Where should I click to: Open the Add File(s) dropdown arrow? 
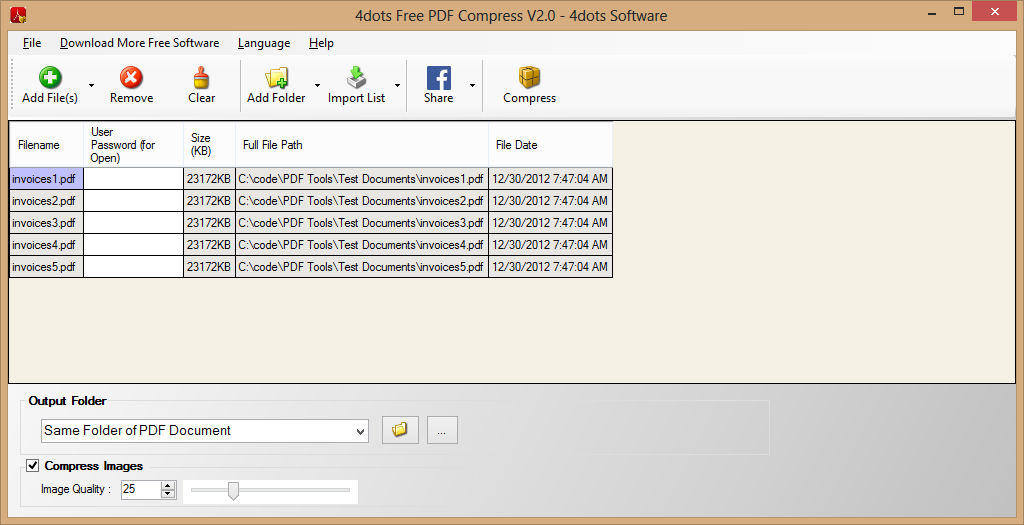click(x=91, y=86)
